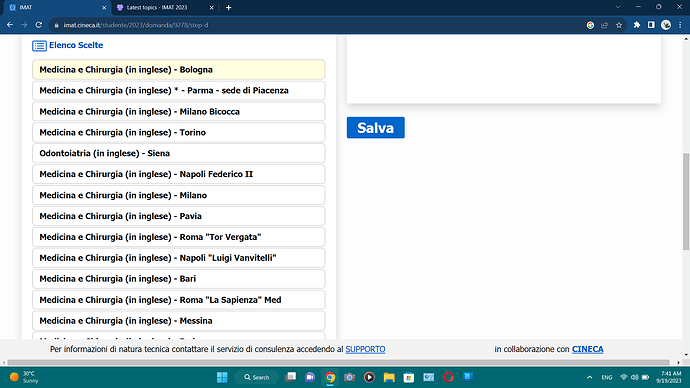Screen dimensions: 690x388
Task: Show hidden system tray icons
Action: click(590, 377)
